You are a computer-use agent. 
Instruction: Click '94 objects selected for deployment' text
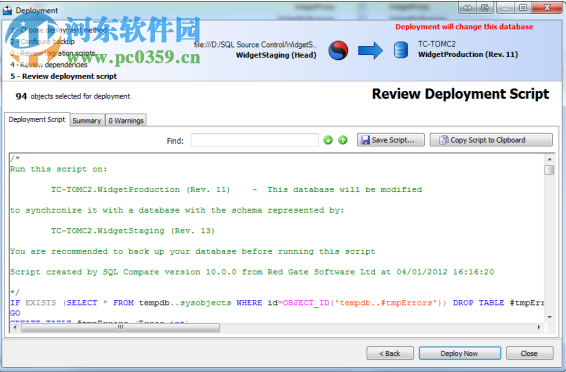tap(73, 96)
